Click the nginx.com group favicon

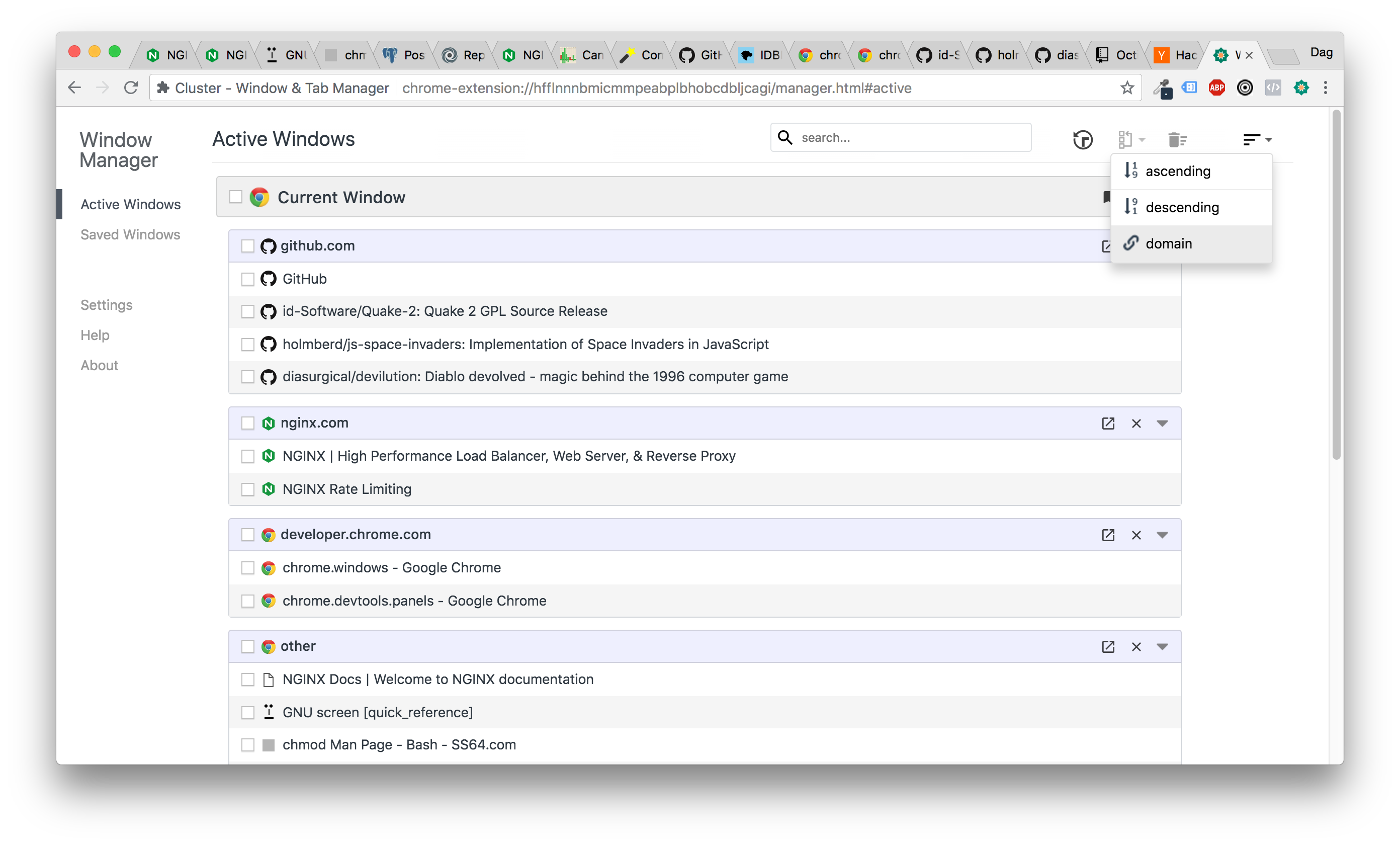point(268,423)
